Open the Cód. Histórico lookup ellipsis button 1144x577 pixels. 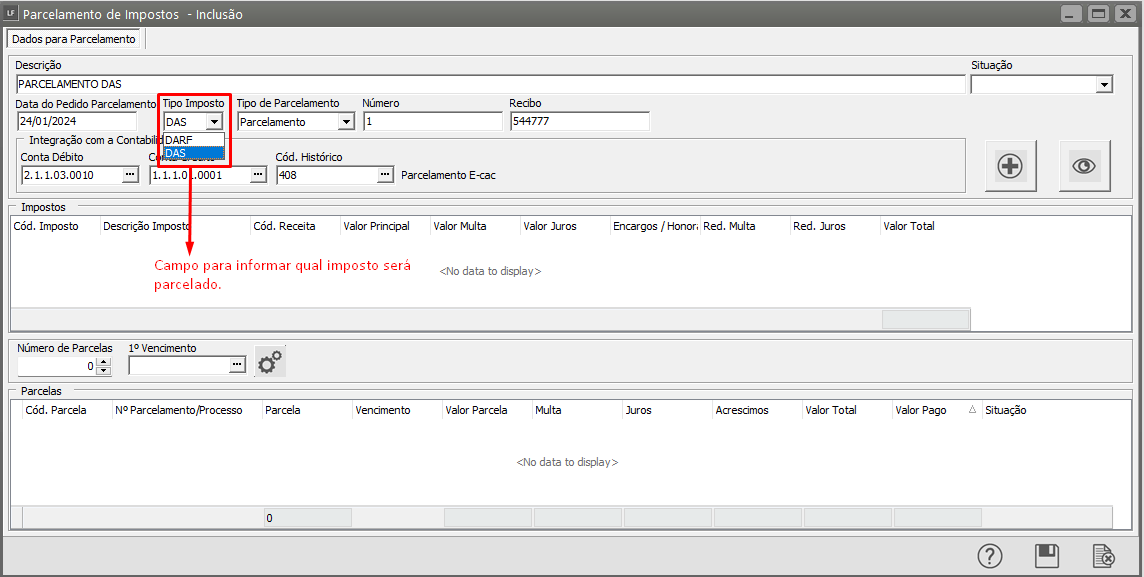coord(385,175)
